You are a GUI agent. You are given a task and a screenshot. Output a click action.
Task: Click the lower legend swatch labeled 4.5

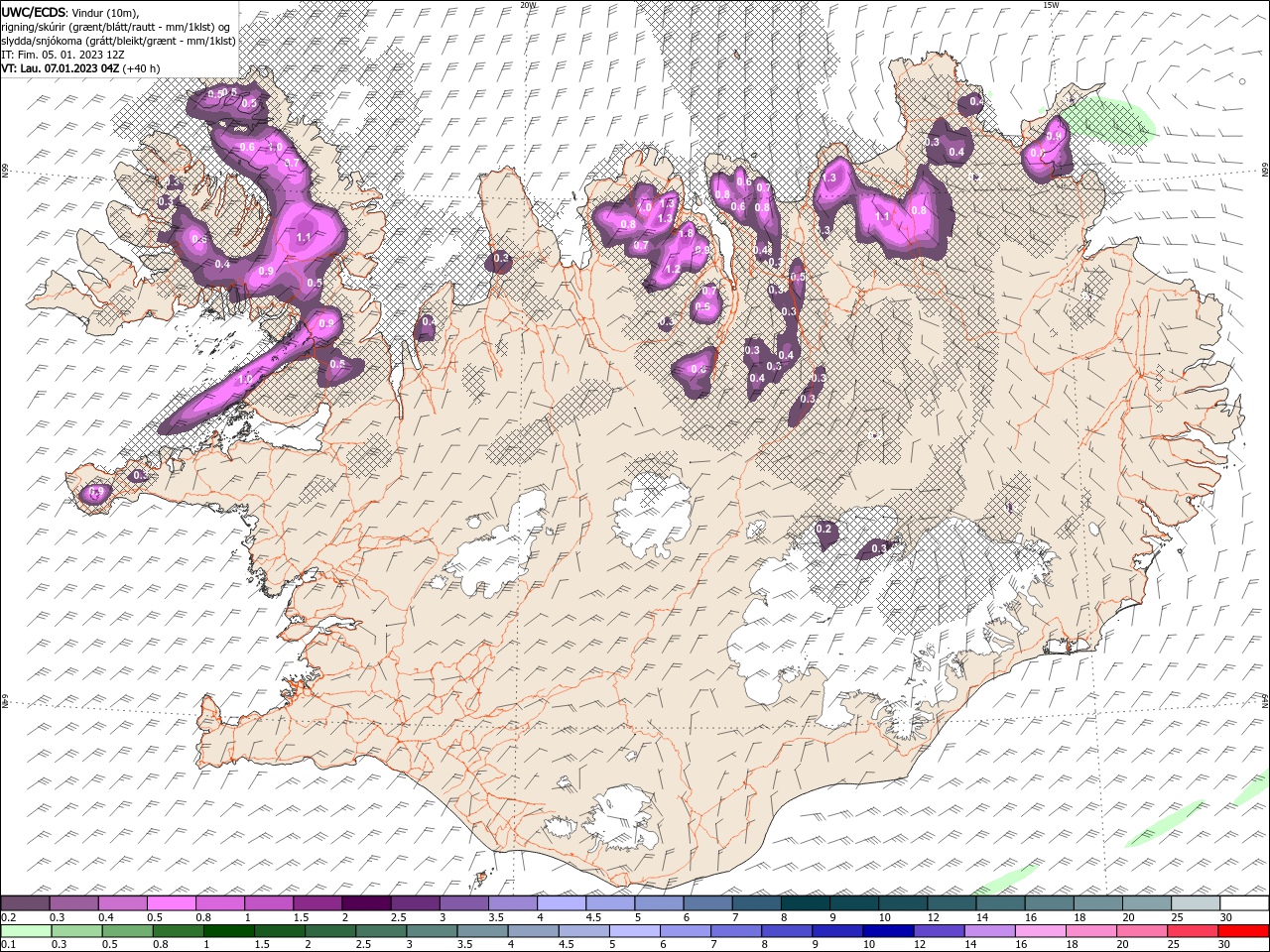pos(583,931)
